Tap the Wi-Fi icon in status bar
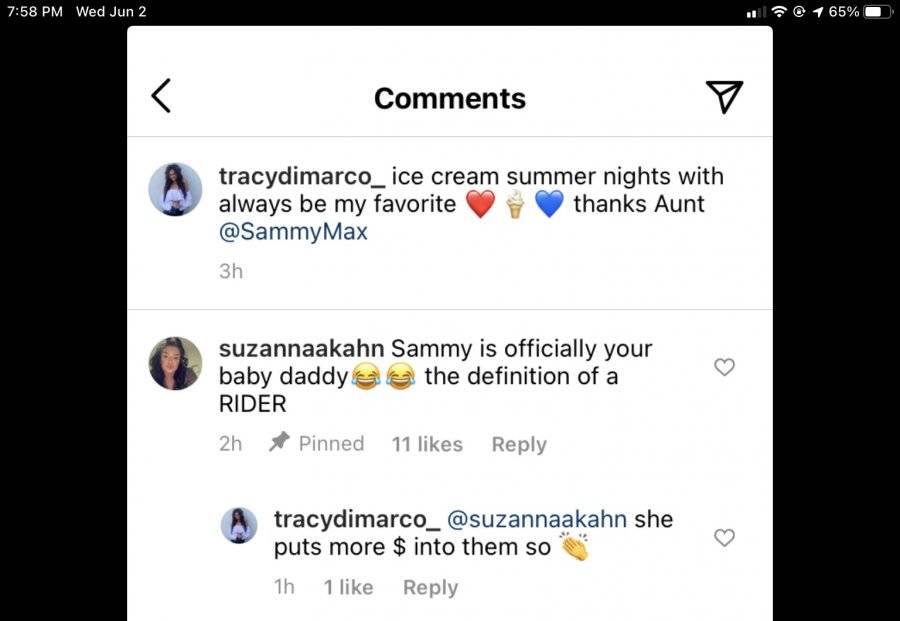This screenshot has width=900, height=621. pyautogui.click(x=779, y=11)
